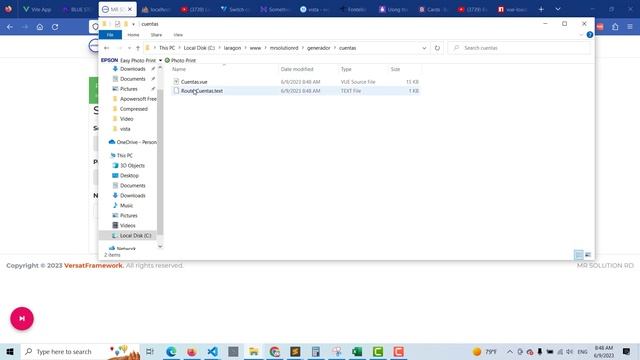Open Visual Studio Code from taskbar

(x=212, y=351)
